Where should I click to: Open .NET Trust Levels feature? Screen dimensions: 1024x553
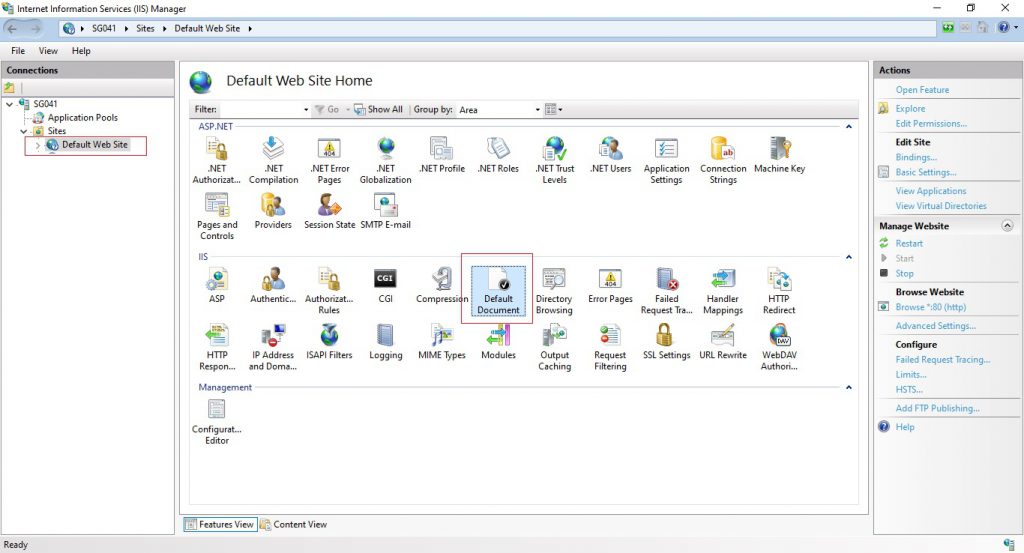click(x=554, y=161)
